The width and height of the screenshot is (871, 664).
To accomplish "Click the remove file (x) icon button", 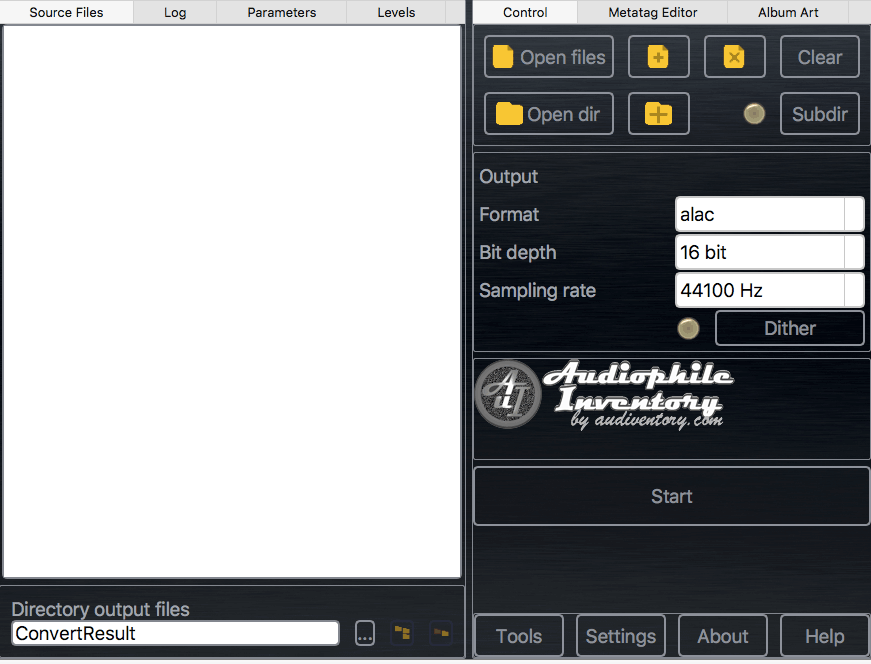I will (x=734, y=57).
